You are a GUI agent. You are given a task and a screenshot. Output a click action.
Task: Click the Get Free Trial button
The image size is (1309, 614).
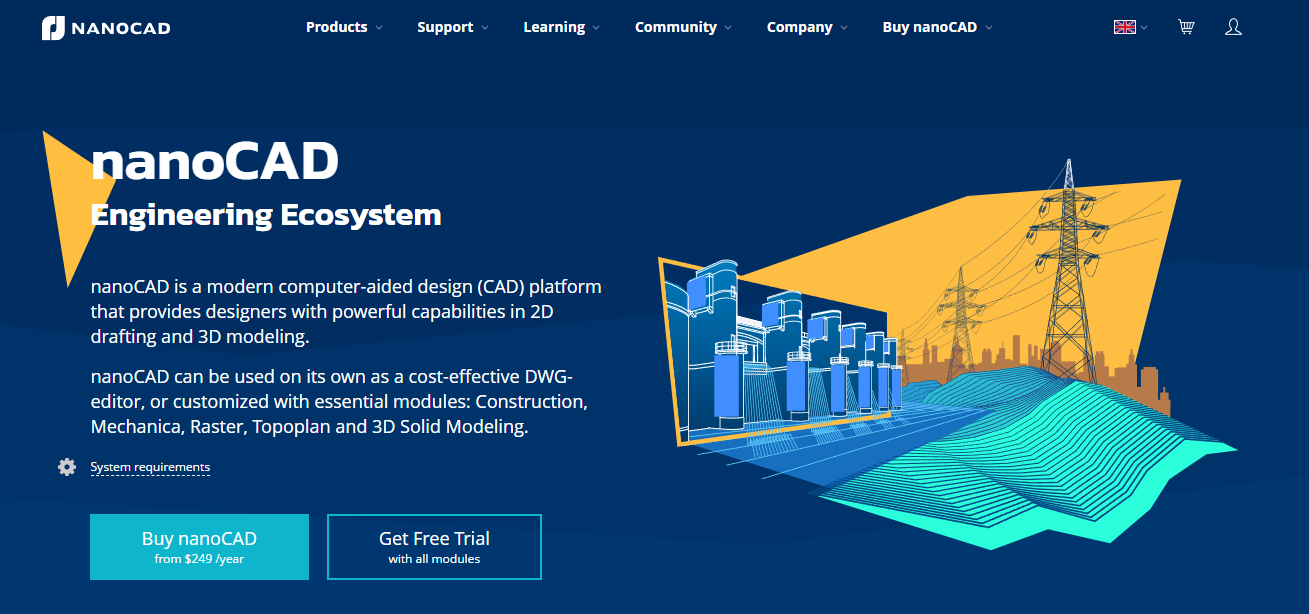(x=434, y=547)
